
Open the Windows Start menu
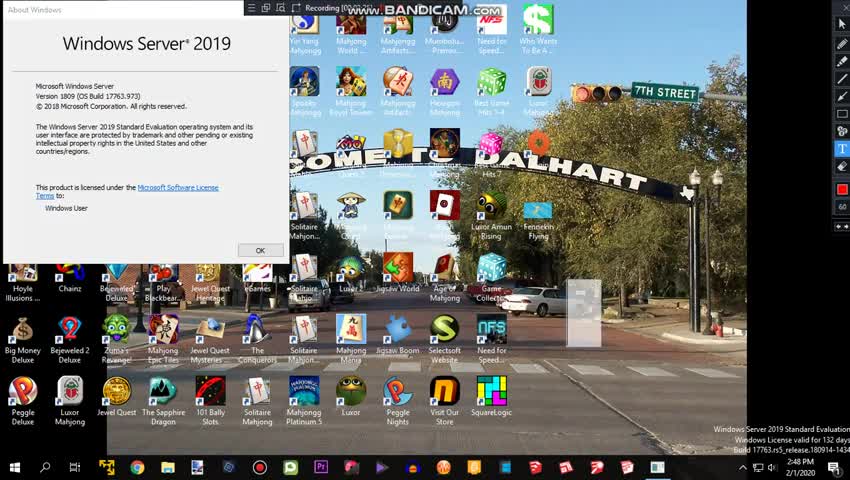coord(15,467)
